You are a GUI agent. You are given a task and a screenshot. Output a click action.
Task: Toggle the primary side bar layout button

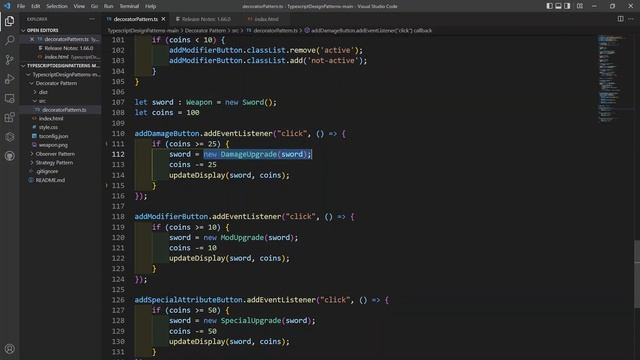point(549,6)
